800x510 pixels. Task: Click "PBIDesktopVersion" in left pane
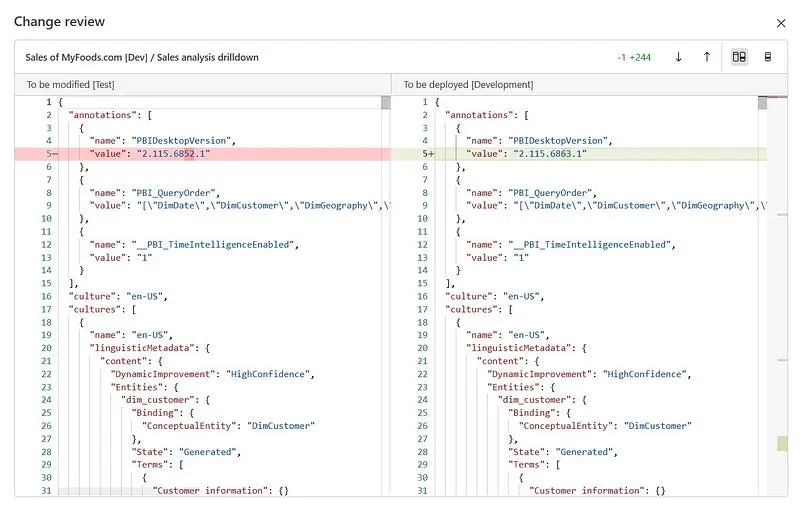pyautogui.click(x=181, y=141)
